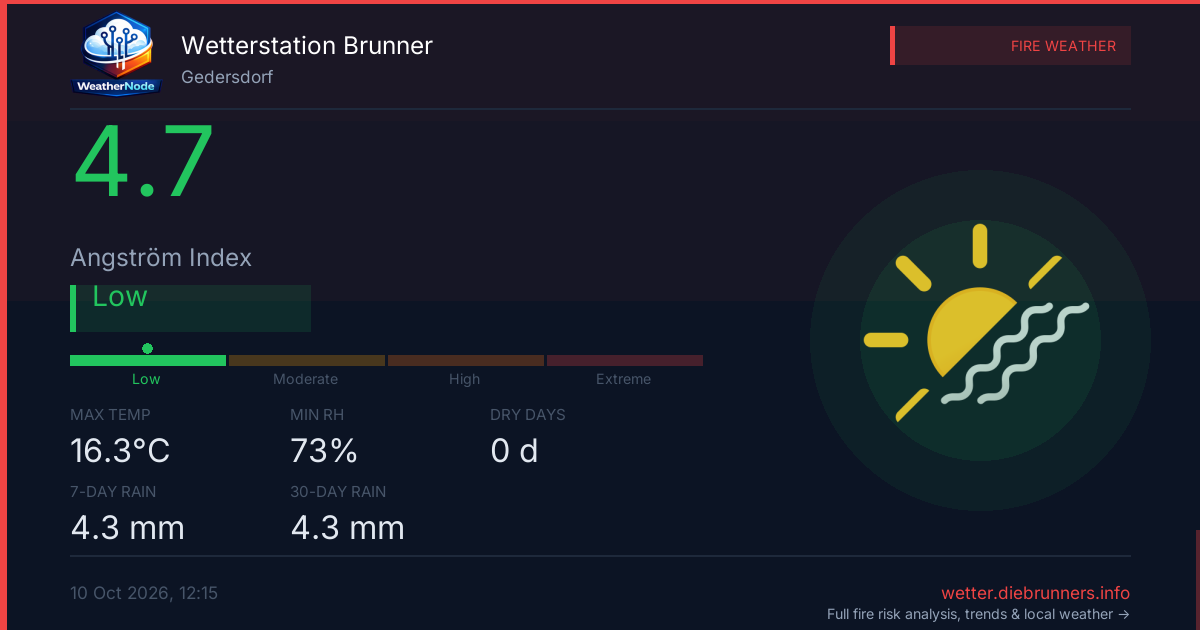Viewport: 1200px width, 630px height.
Task: Click the MIN RH label
Action: (x=318, y=415)
